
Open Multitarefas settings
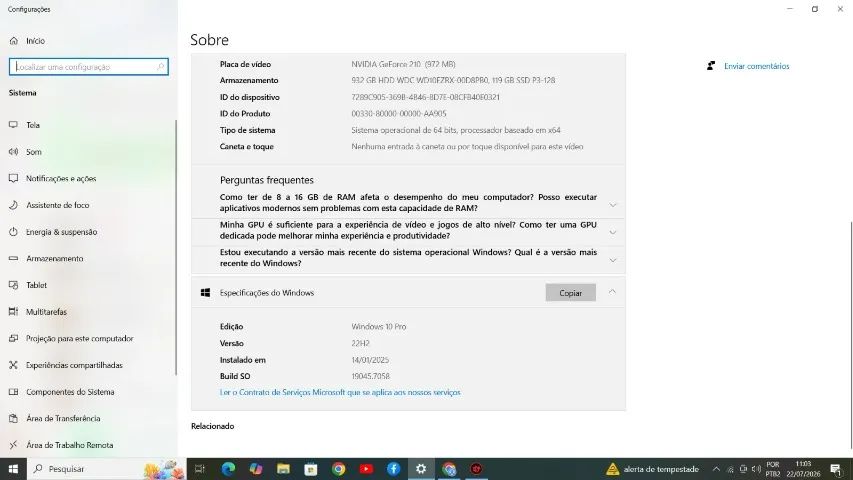tap(38, 312)
